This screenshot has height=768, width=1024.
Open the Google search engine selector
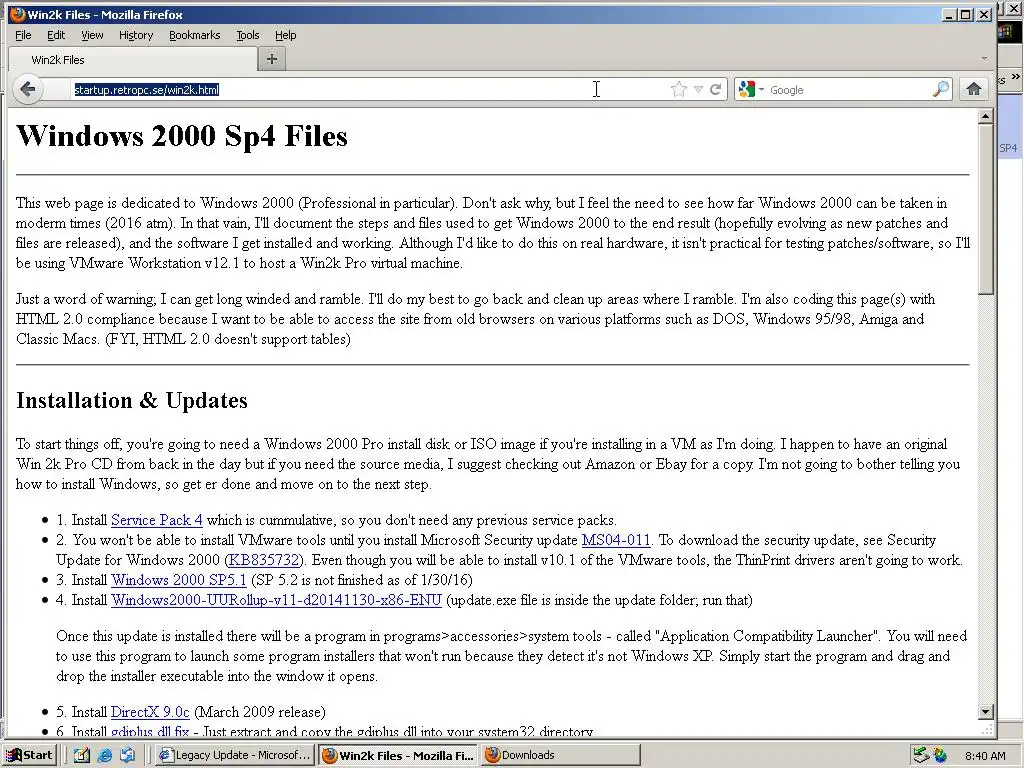pos(750,89)
